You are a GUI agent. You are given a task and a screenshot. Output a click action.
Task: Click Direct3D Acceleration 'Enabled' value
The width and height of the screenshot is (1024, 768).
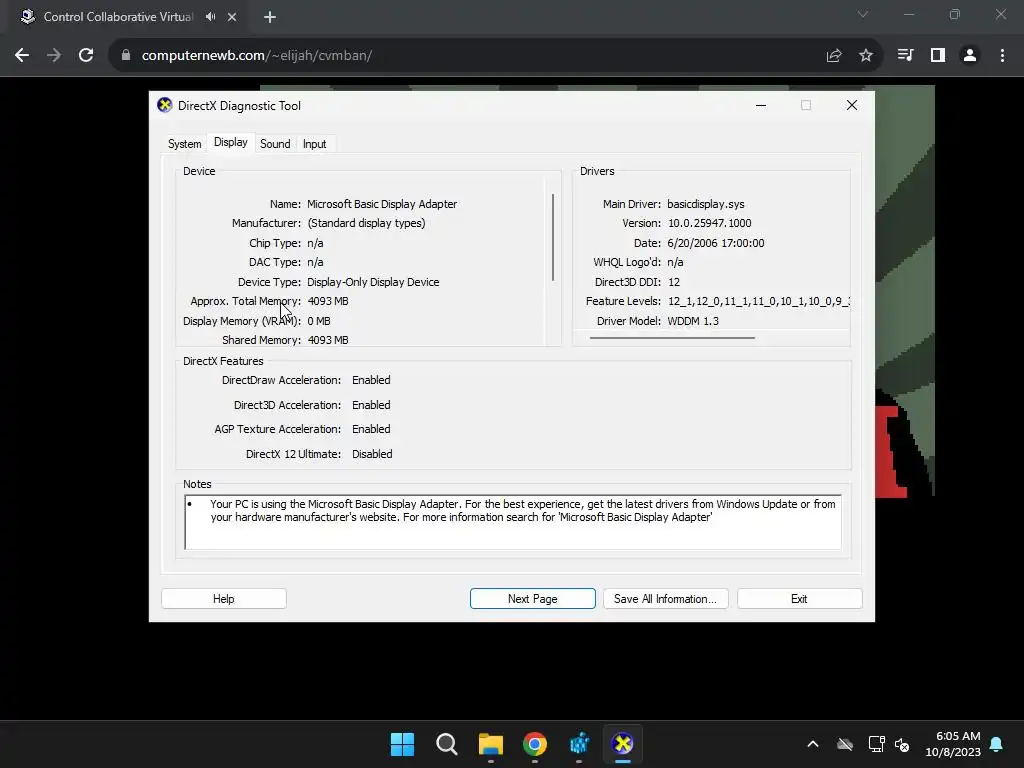(371, 405)
